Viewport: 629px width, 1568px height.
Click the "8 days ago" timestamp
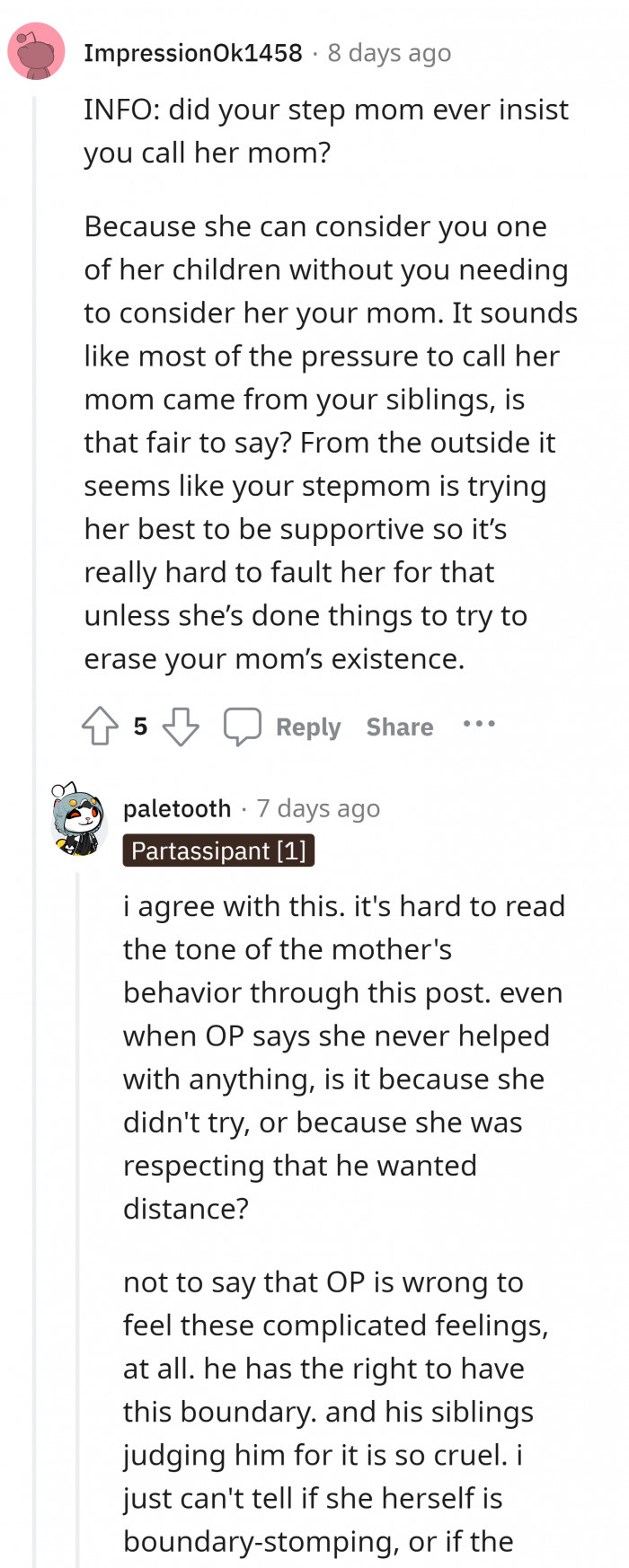coord(389,53)
